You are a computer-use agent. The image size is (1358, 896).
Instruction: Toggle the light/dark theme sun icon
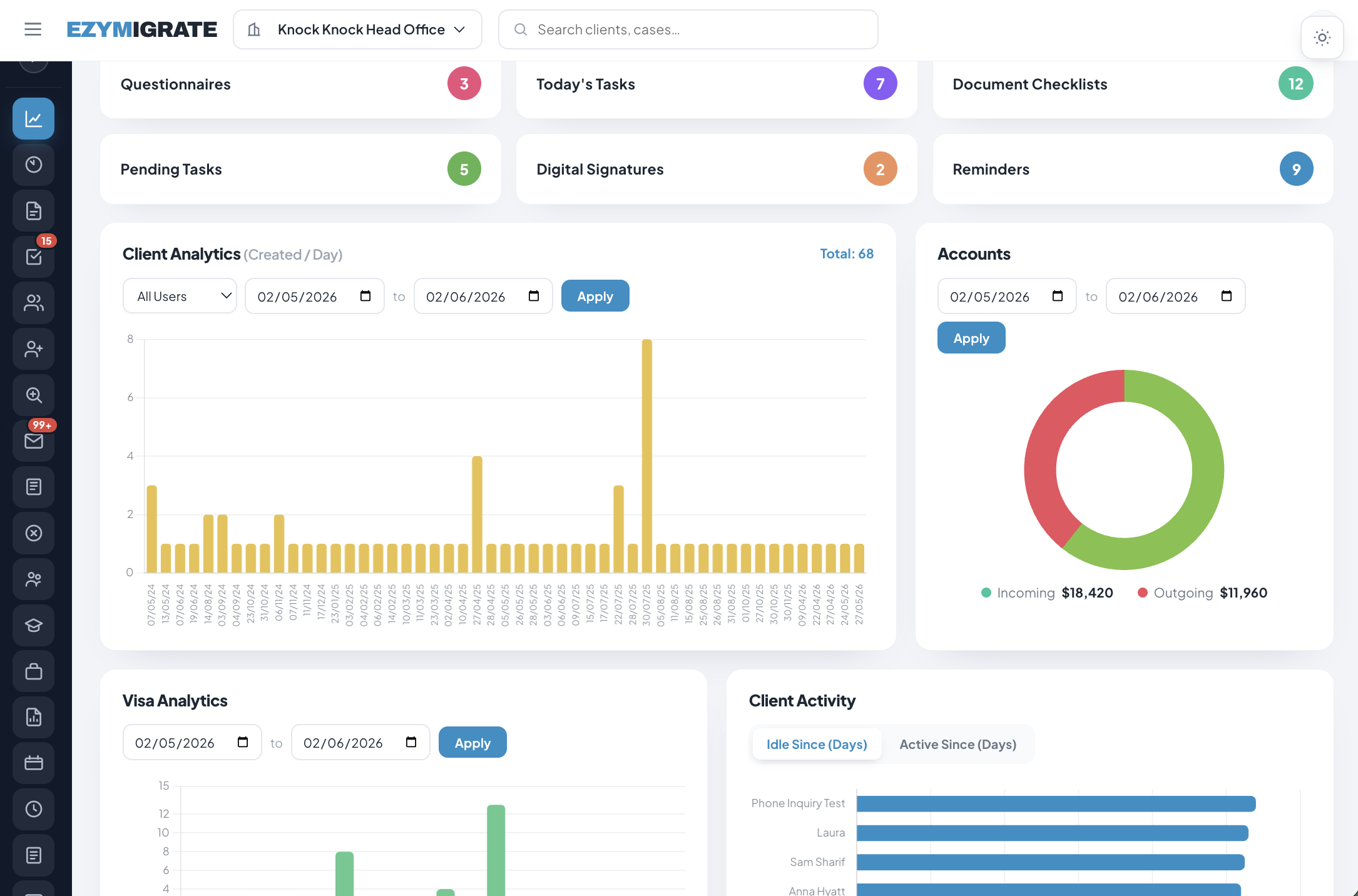click(1322, 38)
